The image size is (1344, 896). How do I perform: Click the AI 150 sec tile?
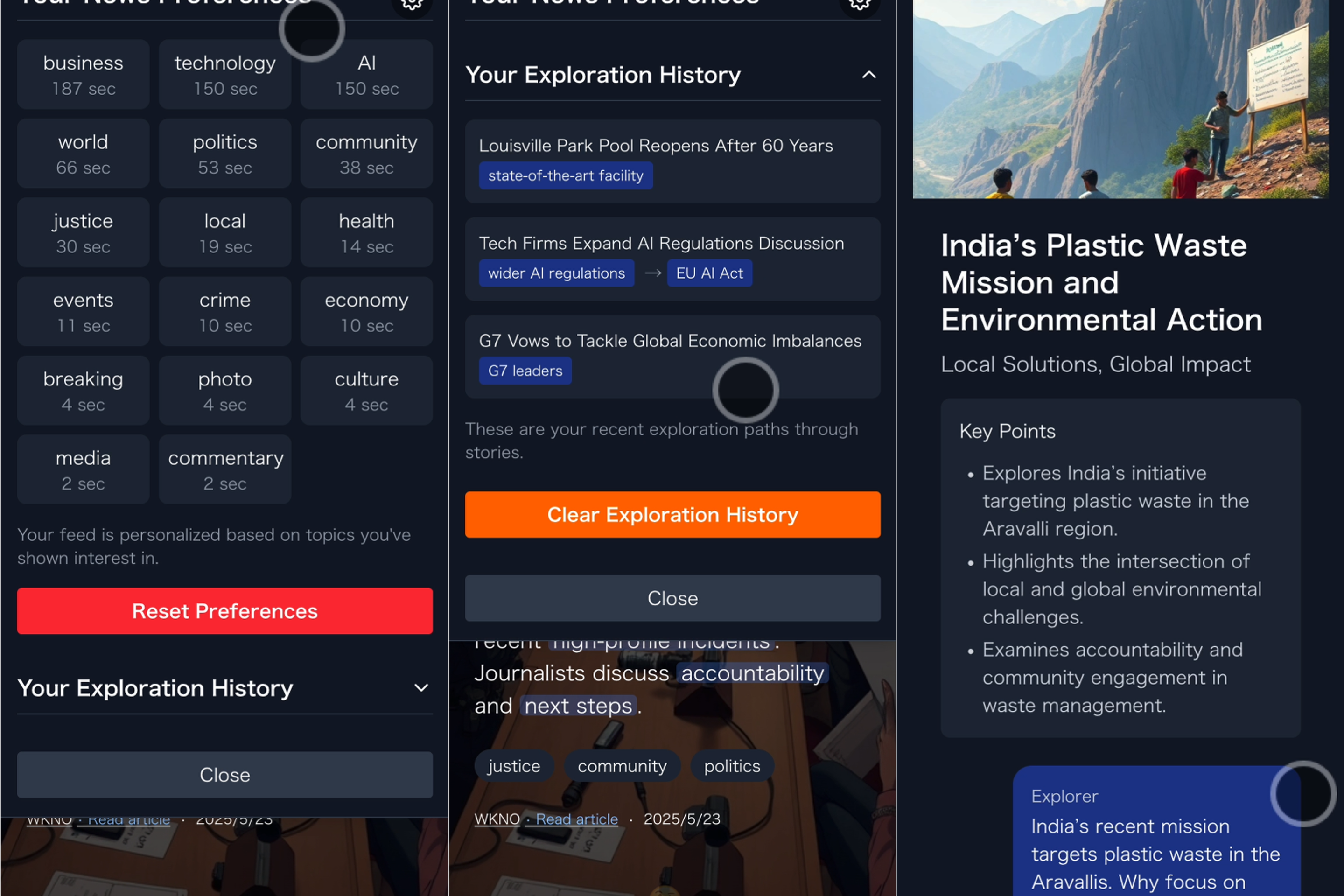[366, 75]
